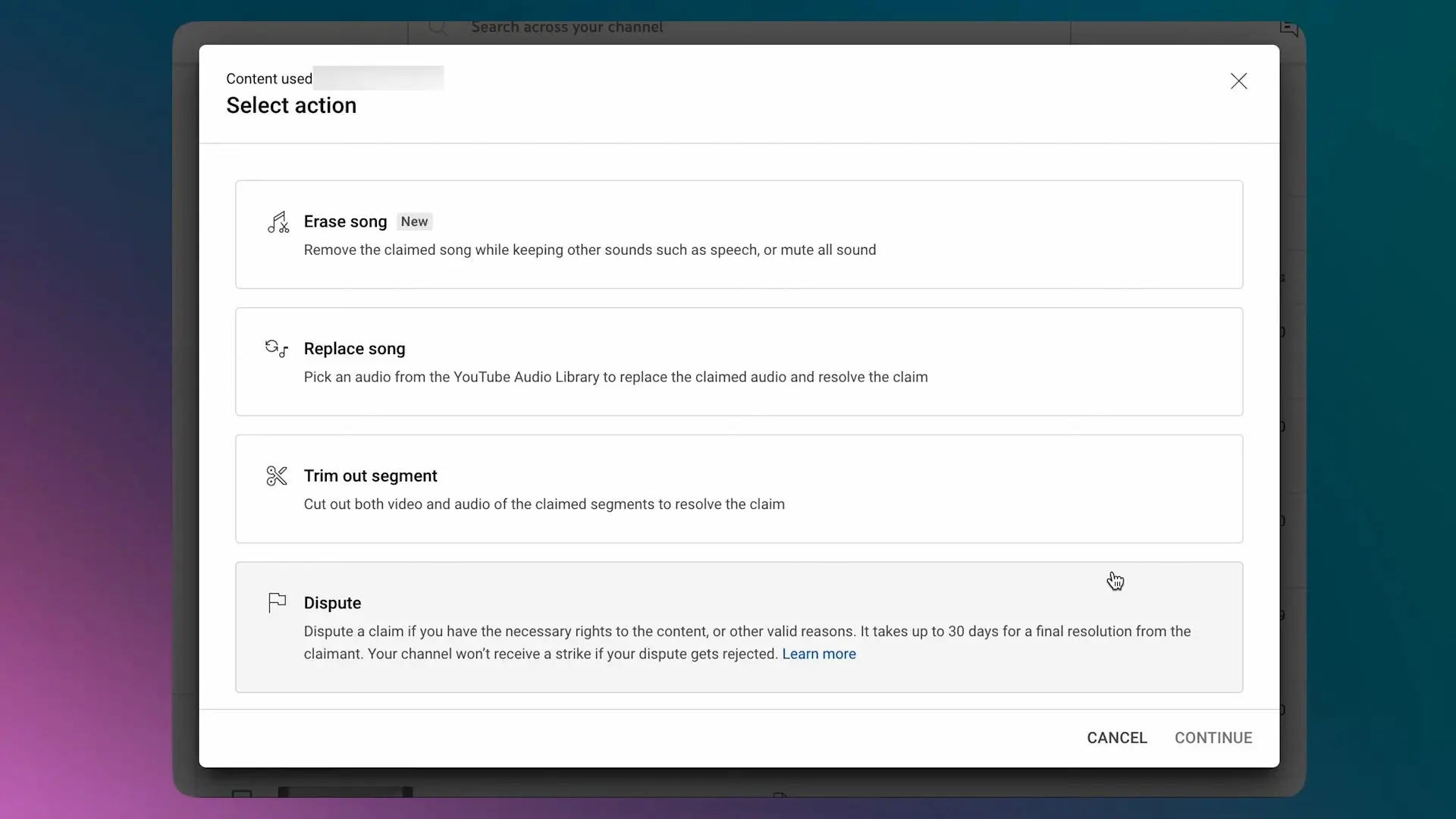Click the New badge beside Erase song
The height and width of the screenshot is (819, 1456).
click(x=414, y=221)
